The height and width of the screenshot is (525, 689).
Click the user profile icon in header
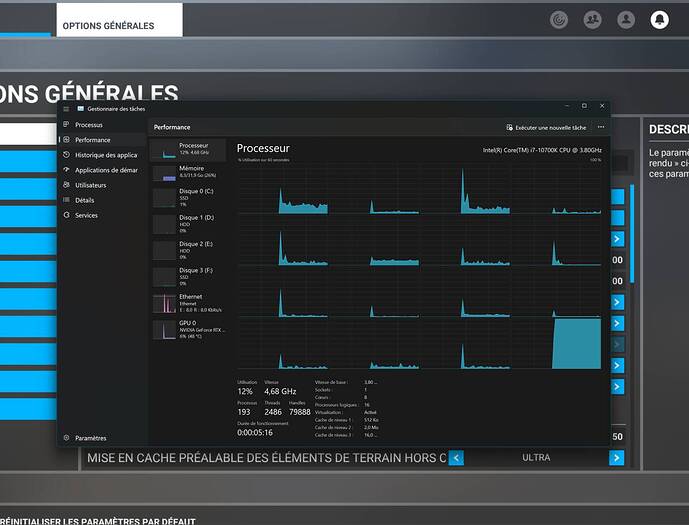(626, 19)
